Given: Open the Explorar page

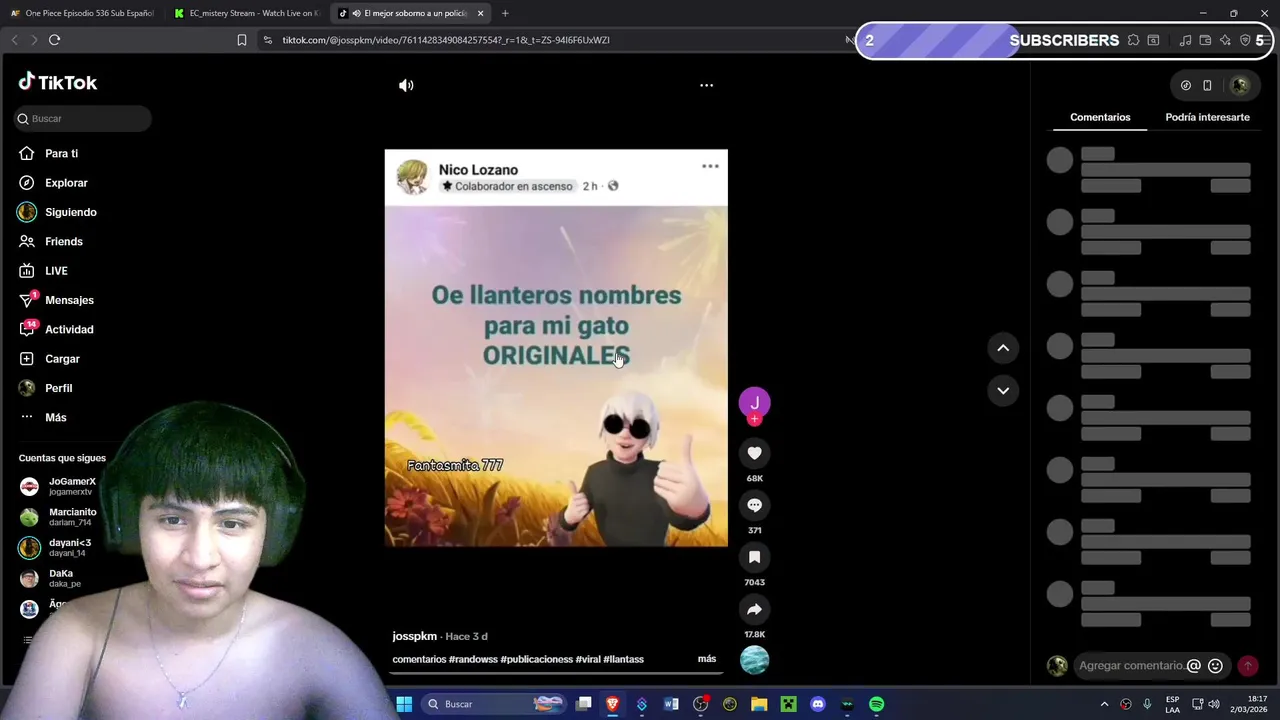Looking at the screenshot, I should pyautogui.click(x=66, y=183).
